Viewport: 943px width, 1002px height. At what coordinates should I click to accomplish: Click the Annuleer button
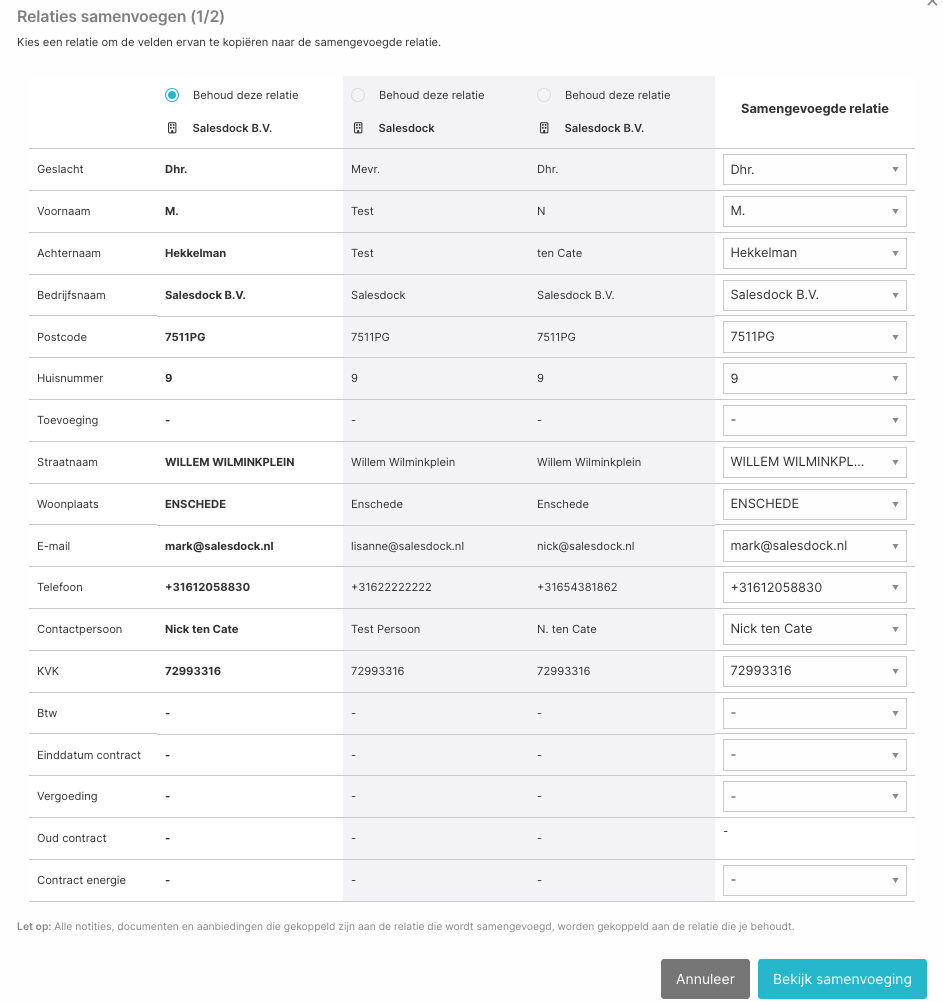click(x=705, y=978)
